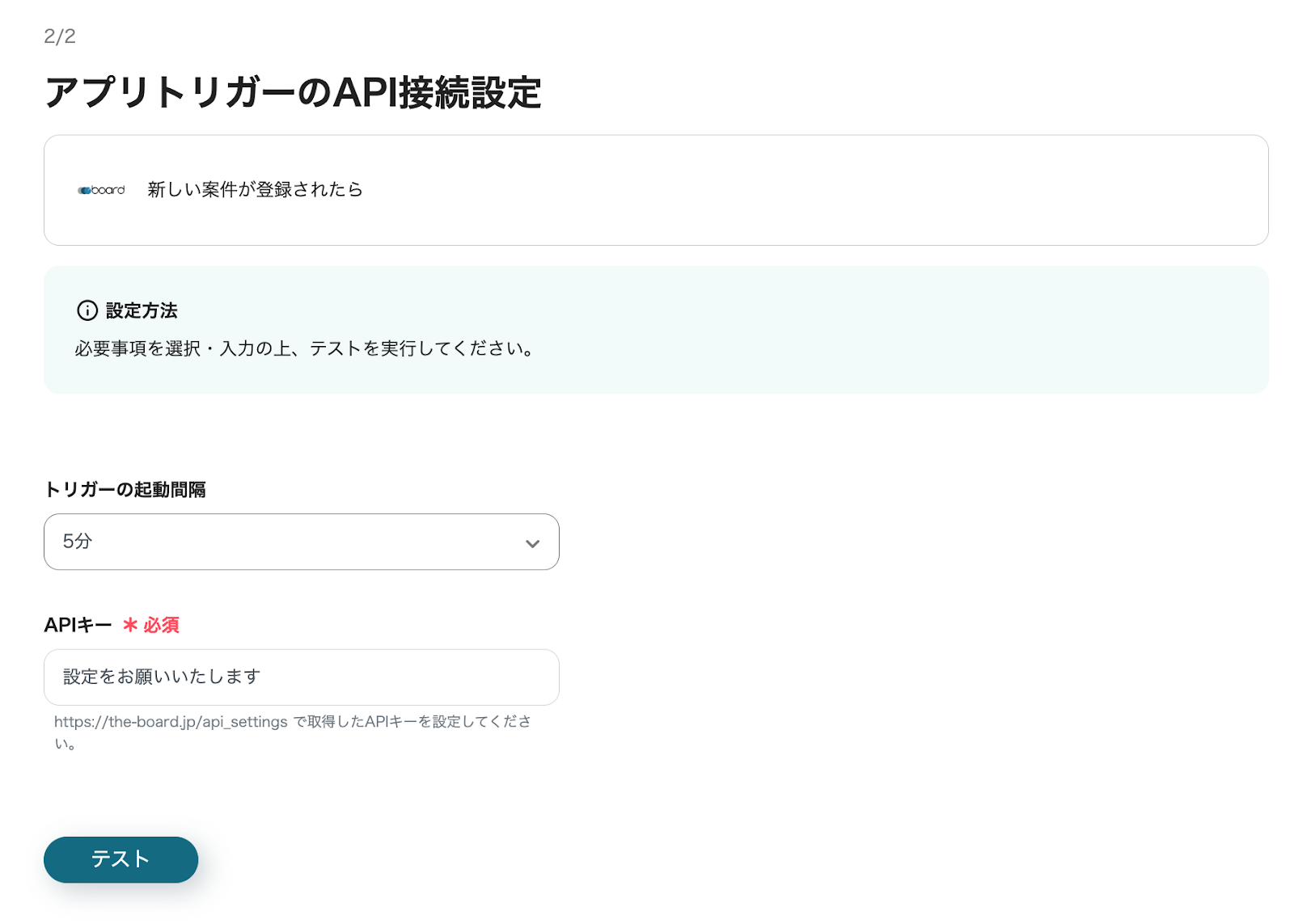Click empty space inside the mint info panel

pos(890,331)
